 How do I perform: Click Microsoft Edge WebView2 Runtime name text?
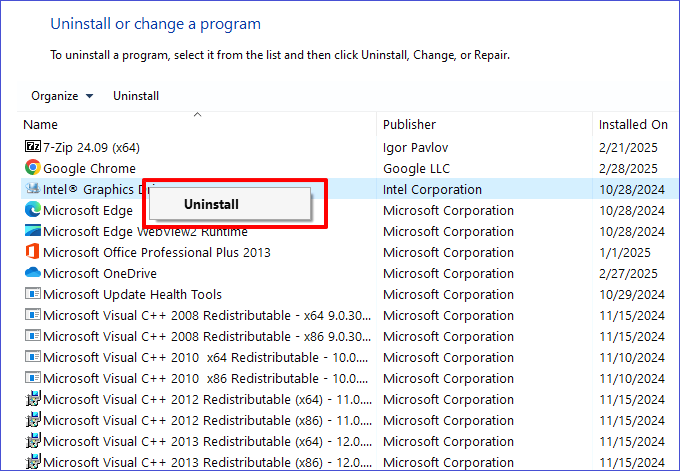tap(145, 232)
